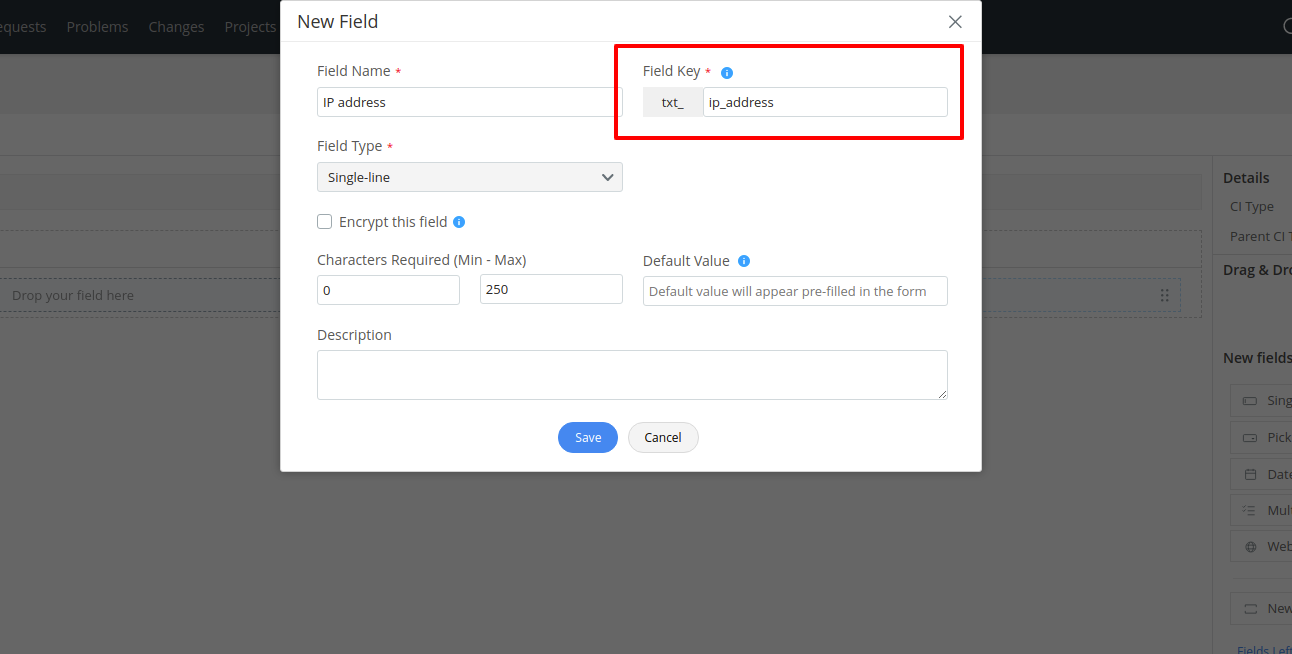Select the Date field calendar icon in the sidebar
Screen dimensions: 1292x654
coord(1253,473)
